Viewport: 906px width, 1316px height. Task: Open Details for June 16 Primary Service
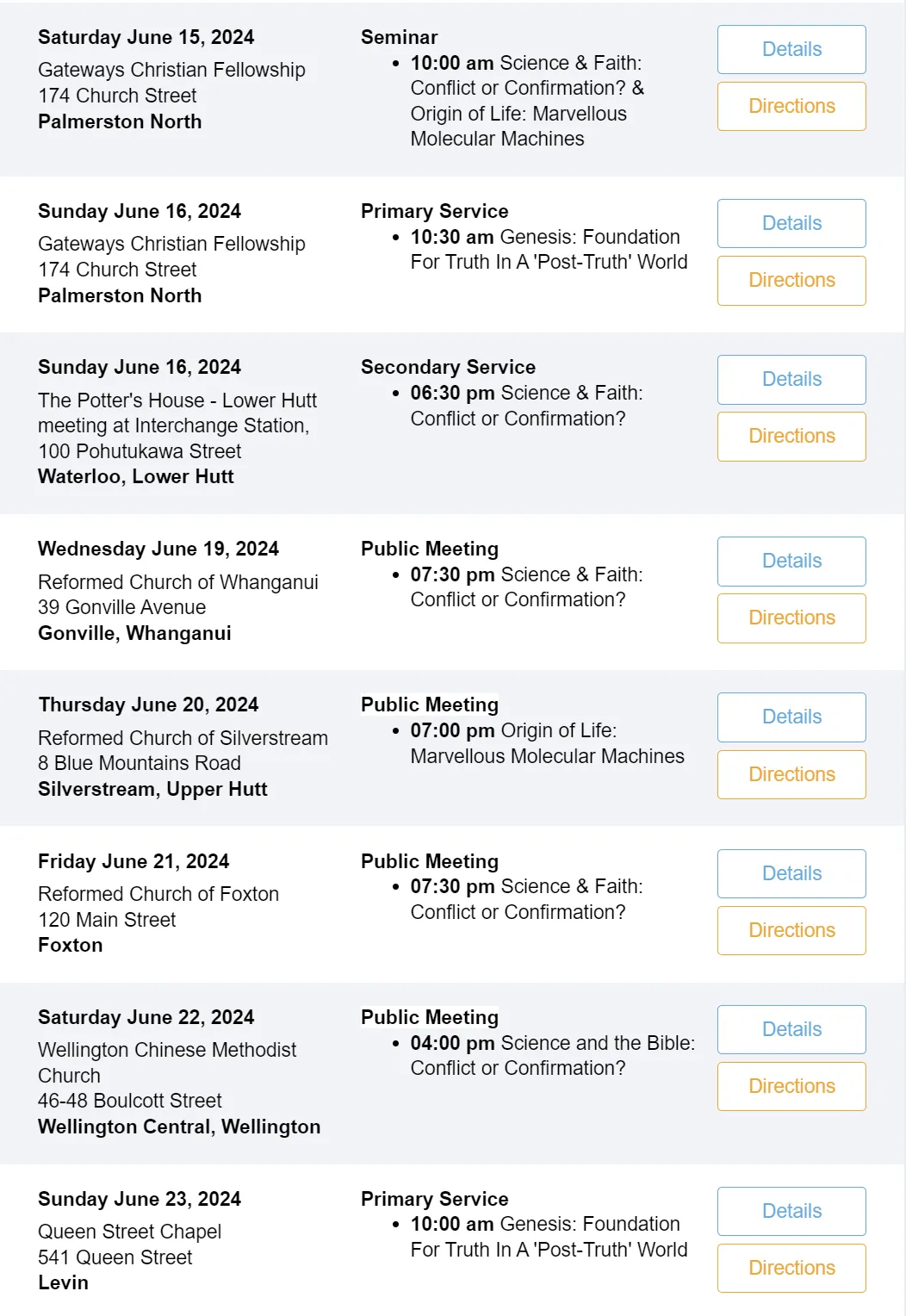point(791,223)
